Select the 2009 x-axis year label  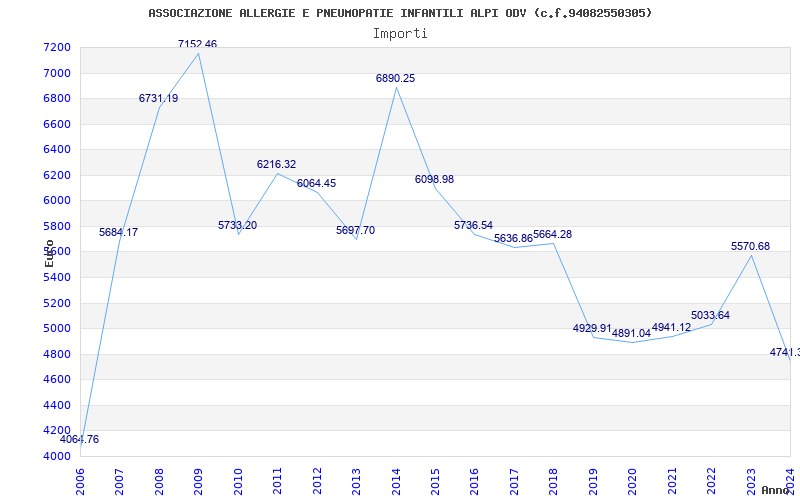pos(198,481)
